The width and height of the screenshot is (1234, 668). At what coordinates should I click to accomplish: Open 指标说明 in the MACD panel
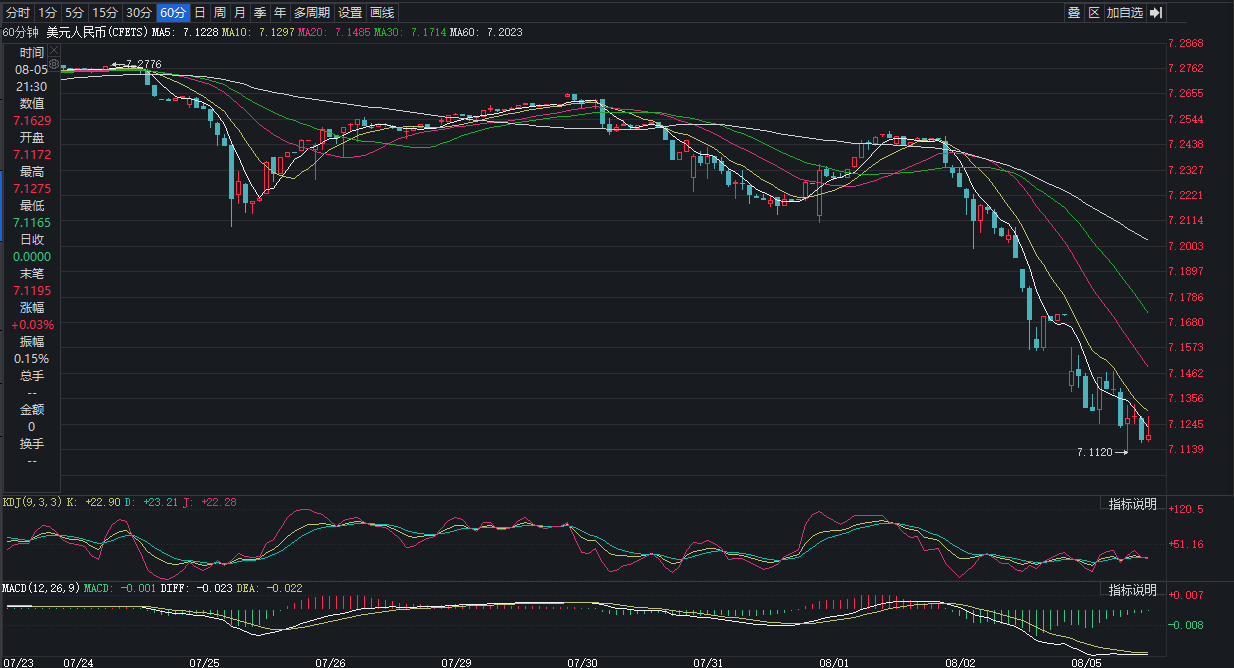(x=1132, y=589)
